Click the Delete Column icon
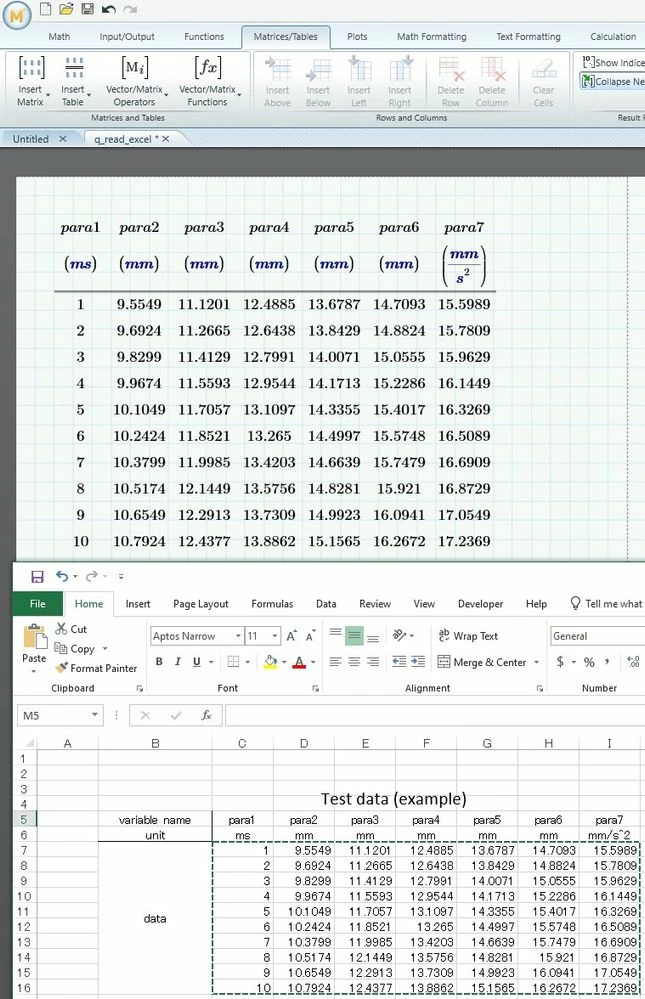This screenshot has width=645, height=999. coord(493,69)
